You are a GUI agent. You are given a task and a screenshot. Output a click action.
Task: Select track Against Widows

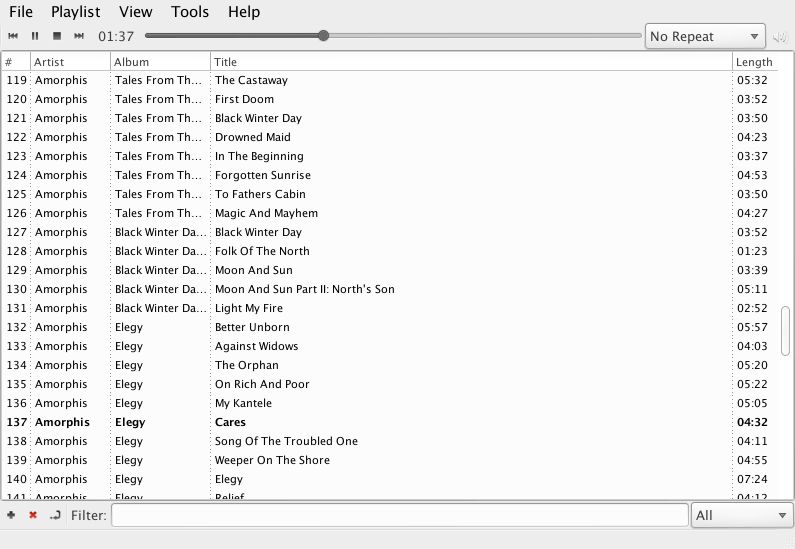(x=390, y=346)
